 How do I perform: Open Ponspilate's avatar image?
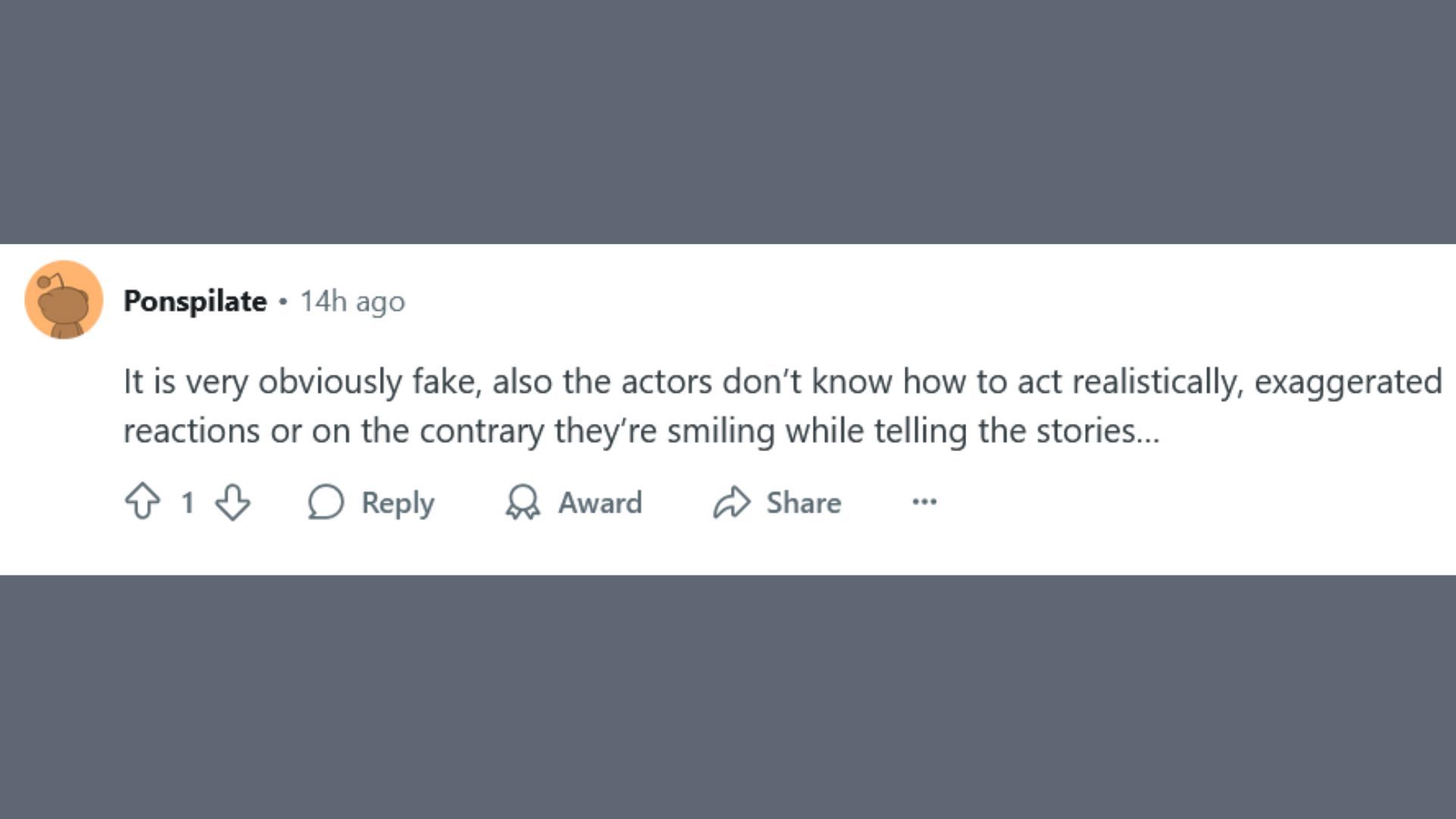point(64,300)
